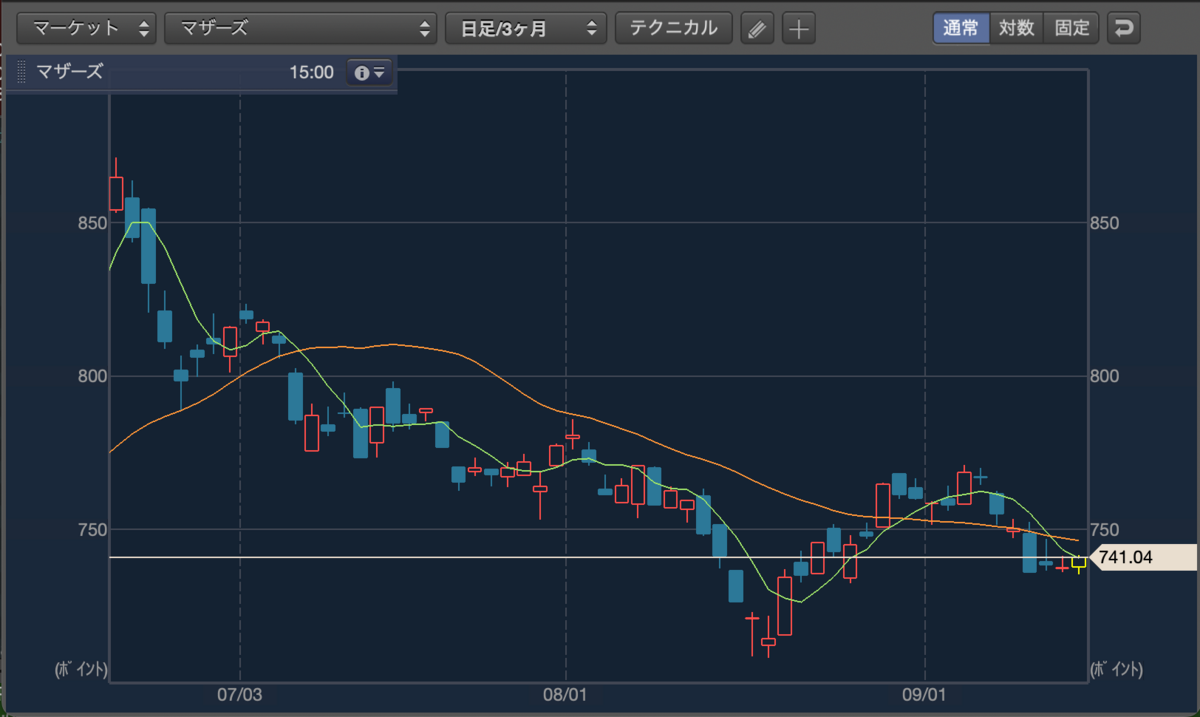Grab the dotted handle left of マザーズ
1200x717 pixels.
23,73
